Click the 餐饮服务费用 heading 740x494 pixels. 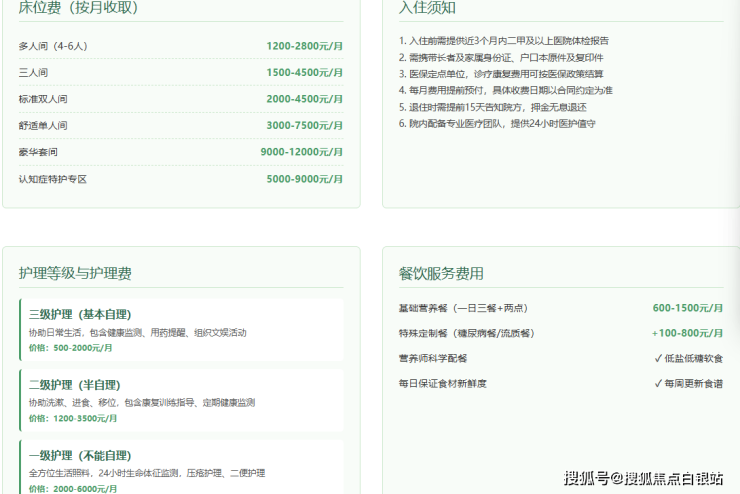(x=441, y=274)
